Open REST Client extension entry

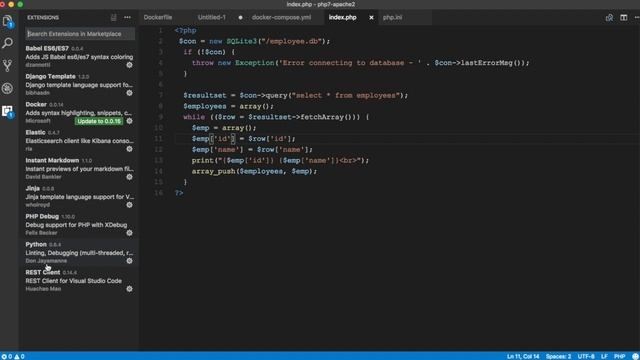pyautogui.click(x=79, y=280)
